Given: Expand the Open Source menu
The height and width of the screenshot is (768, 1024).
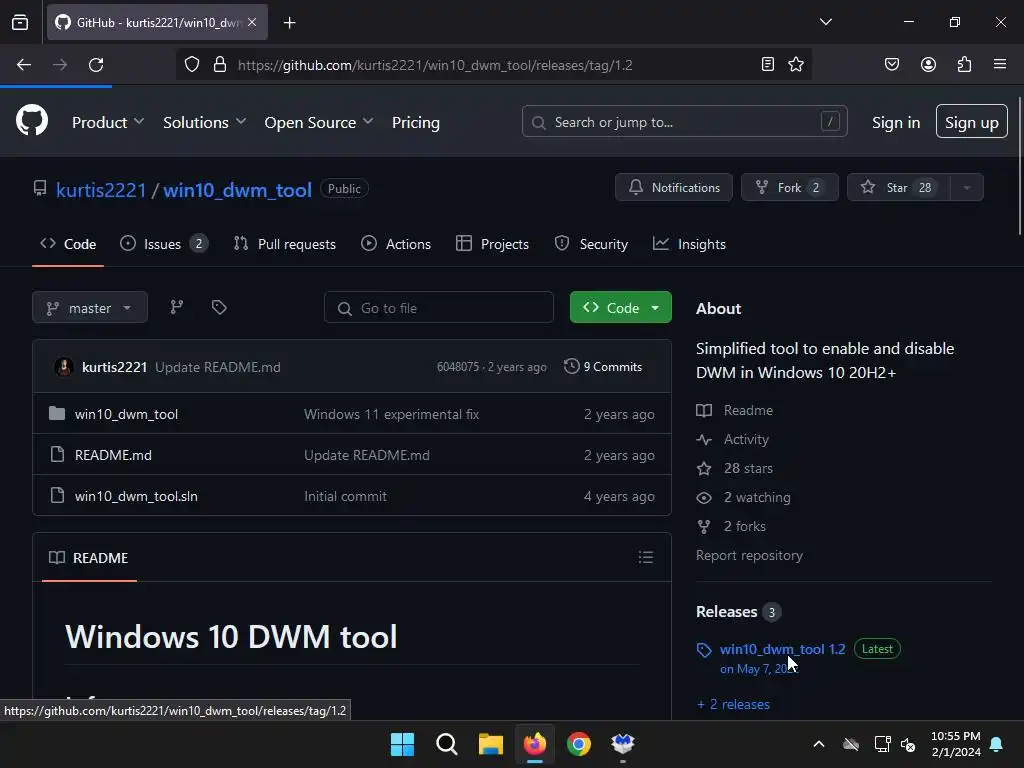Looking at the screenshot, I should 319,122.
